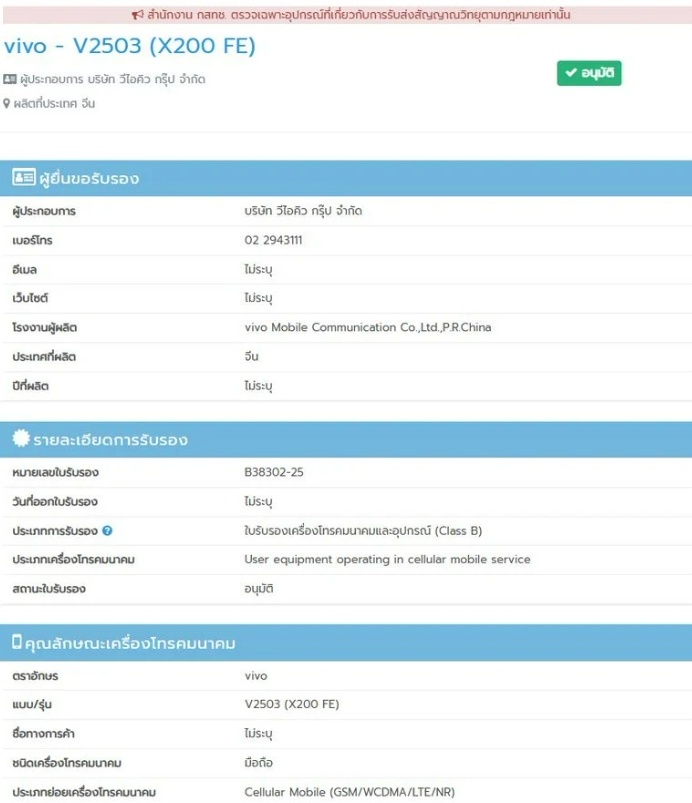The image size is (692, 803).
Task: Select ผลิตที่ประเทศ จีน line under title
Action: (x=54, y=103)
